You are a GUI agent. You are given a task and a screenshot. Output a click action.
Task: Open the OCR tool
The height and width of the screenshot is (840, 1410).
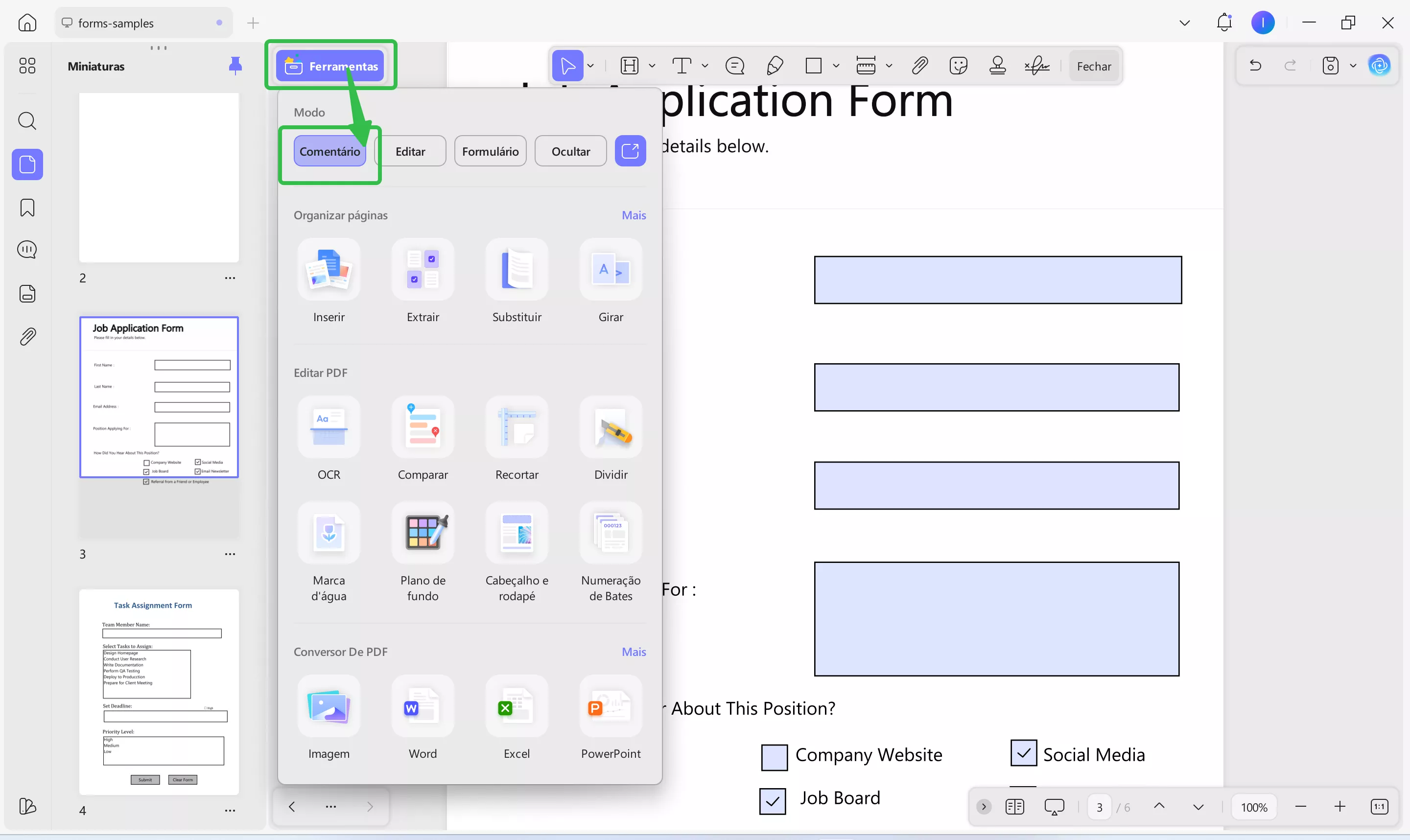pos(329,427)
